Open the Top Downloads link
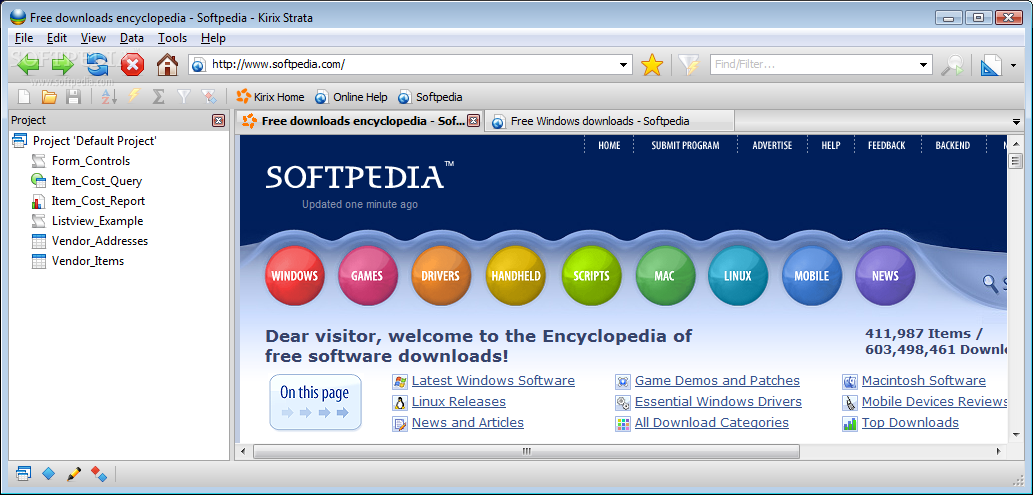This screenshot has height=495, width=1033. [910, 423]
